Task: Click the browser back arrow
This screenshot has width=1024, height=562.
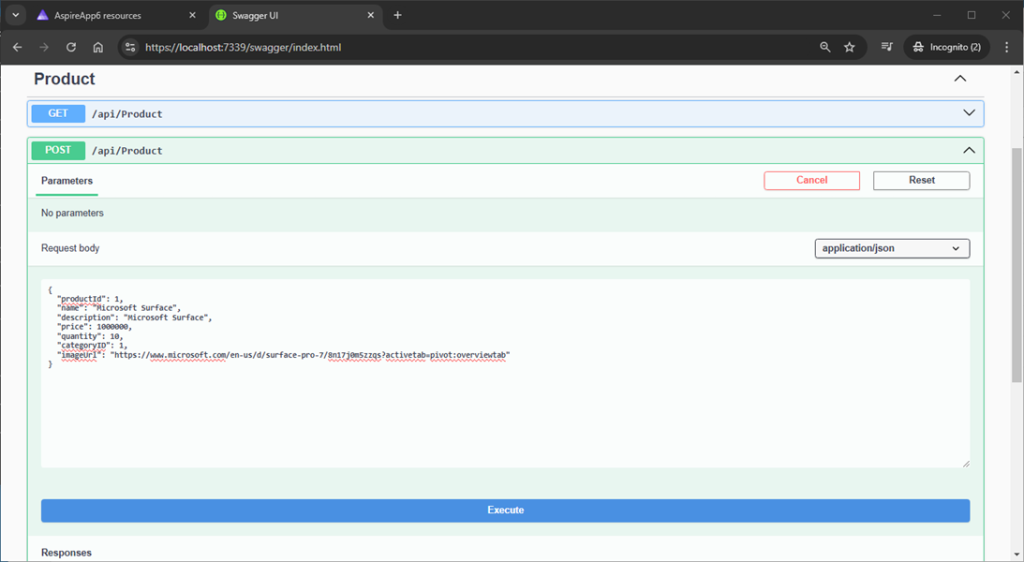Action: pos(18,47)
